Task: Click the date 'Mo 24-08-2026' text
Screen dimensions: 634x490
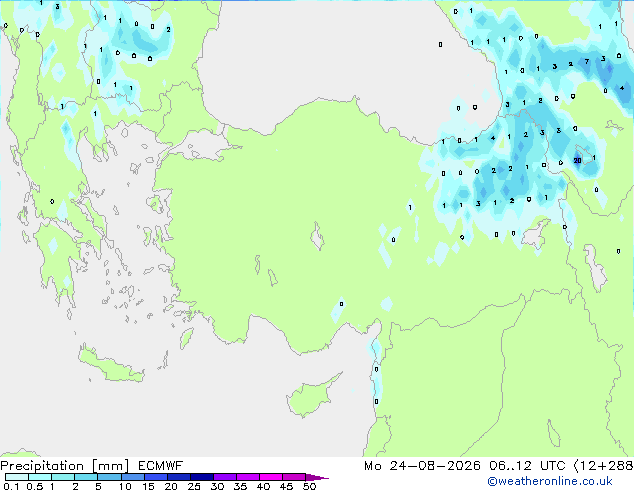Action: [422, 466]
